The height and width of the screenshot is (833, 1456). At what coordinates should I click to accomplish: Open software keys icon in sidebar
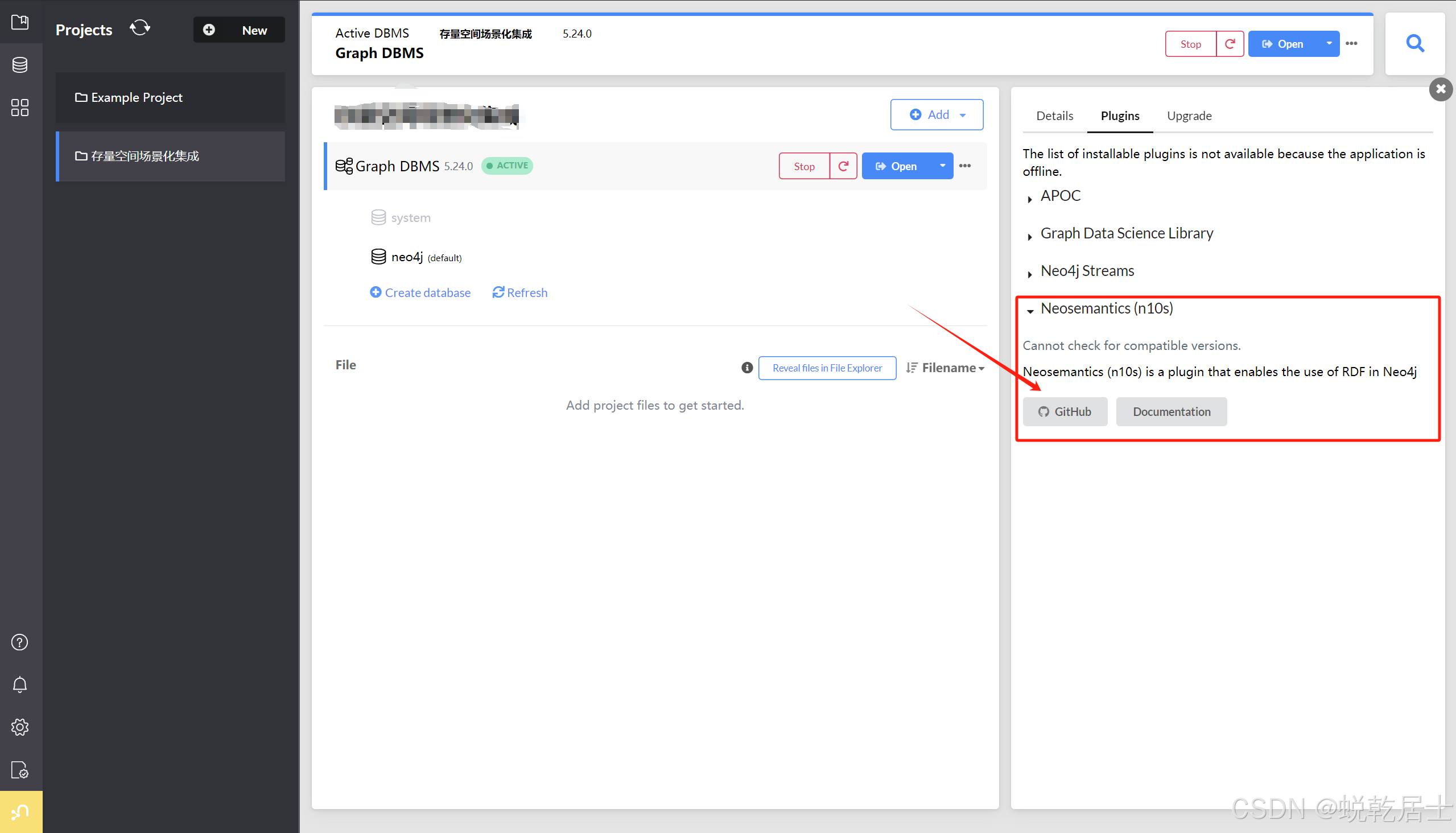click(20, 769)
